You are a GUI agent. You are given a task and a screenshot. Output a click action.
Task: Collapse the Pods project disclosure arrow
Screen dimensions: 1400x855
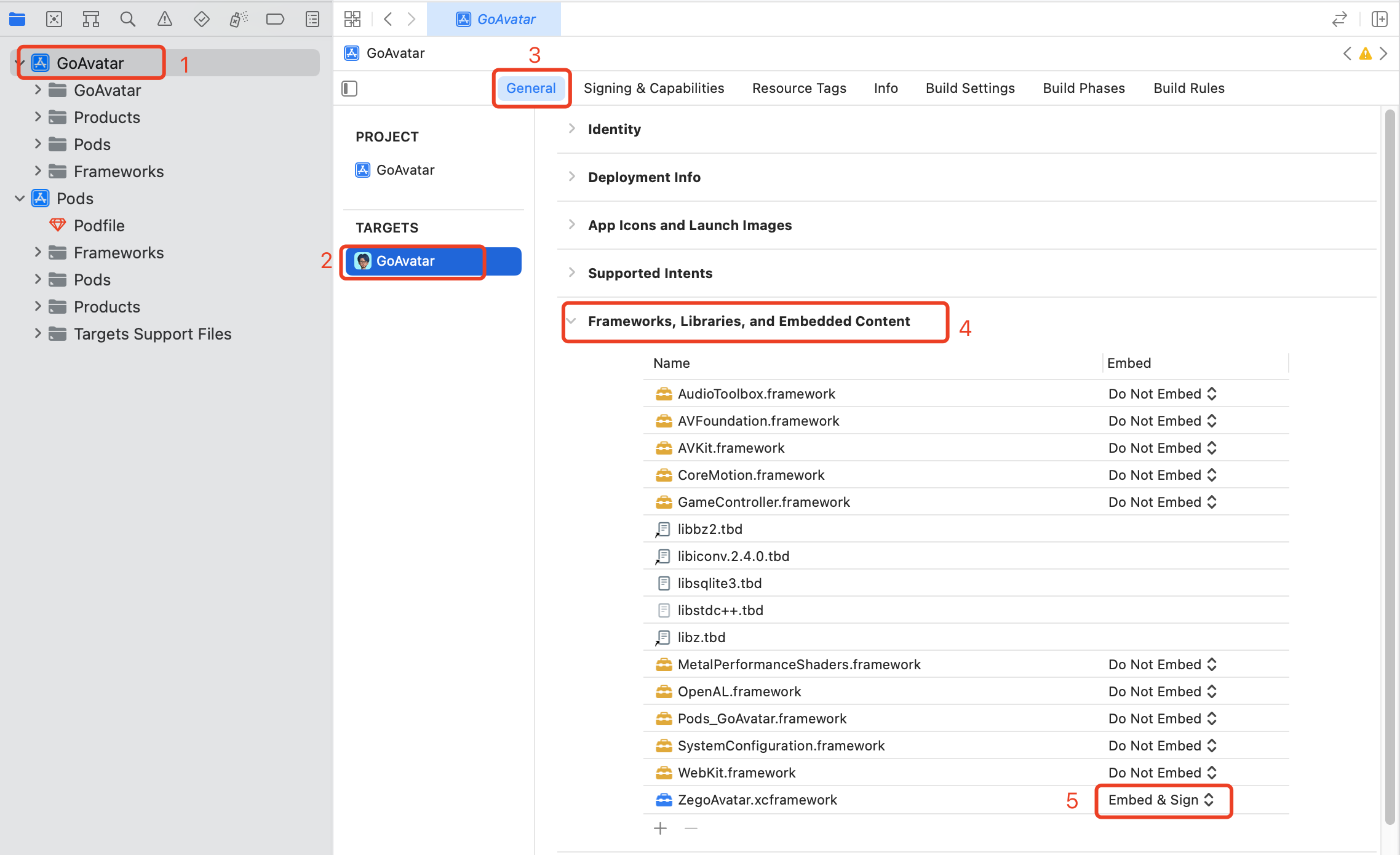tap(20, 199)
